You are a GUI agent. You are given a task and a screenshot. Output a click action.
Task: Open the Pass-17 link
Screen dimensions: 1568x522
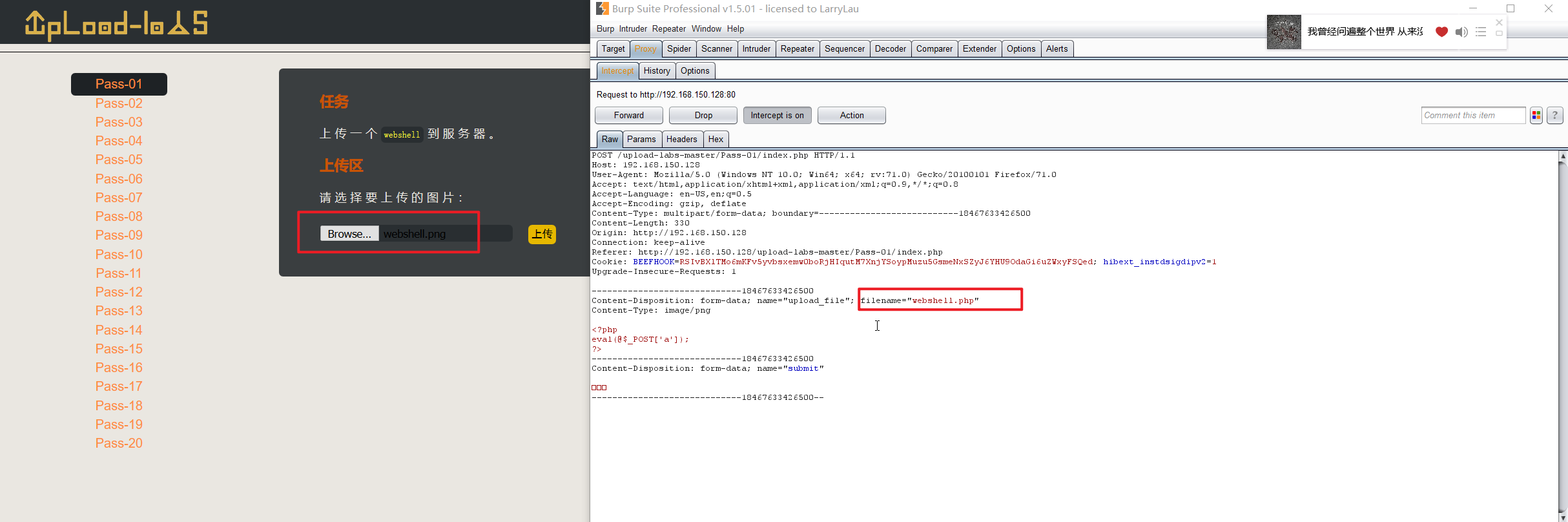tap(119, 386)
